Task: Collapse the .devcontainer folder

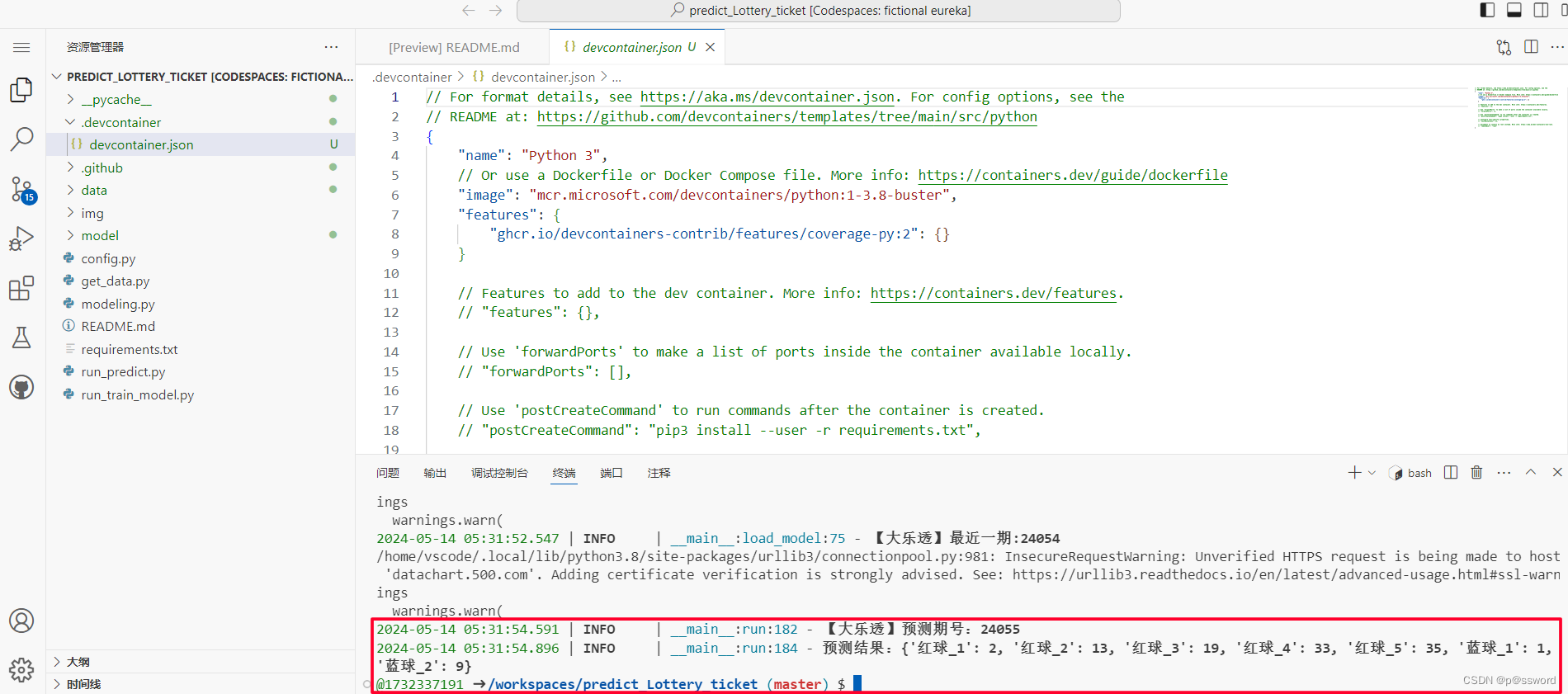Action: point(70,122)
